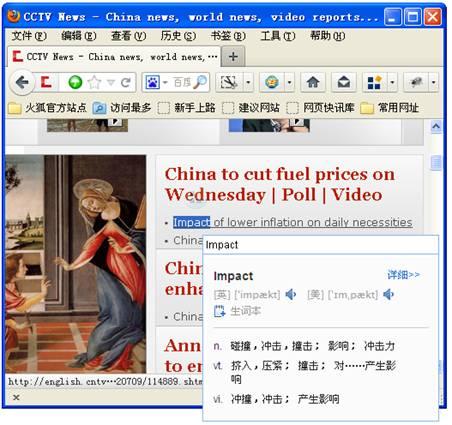
Task: Open the 'China to cut fuel prices' headline
Action: [x=280, y=184]
